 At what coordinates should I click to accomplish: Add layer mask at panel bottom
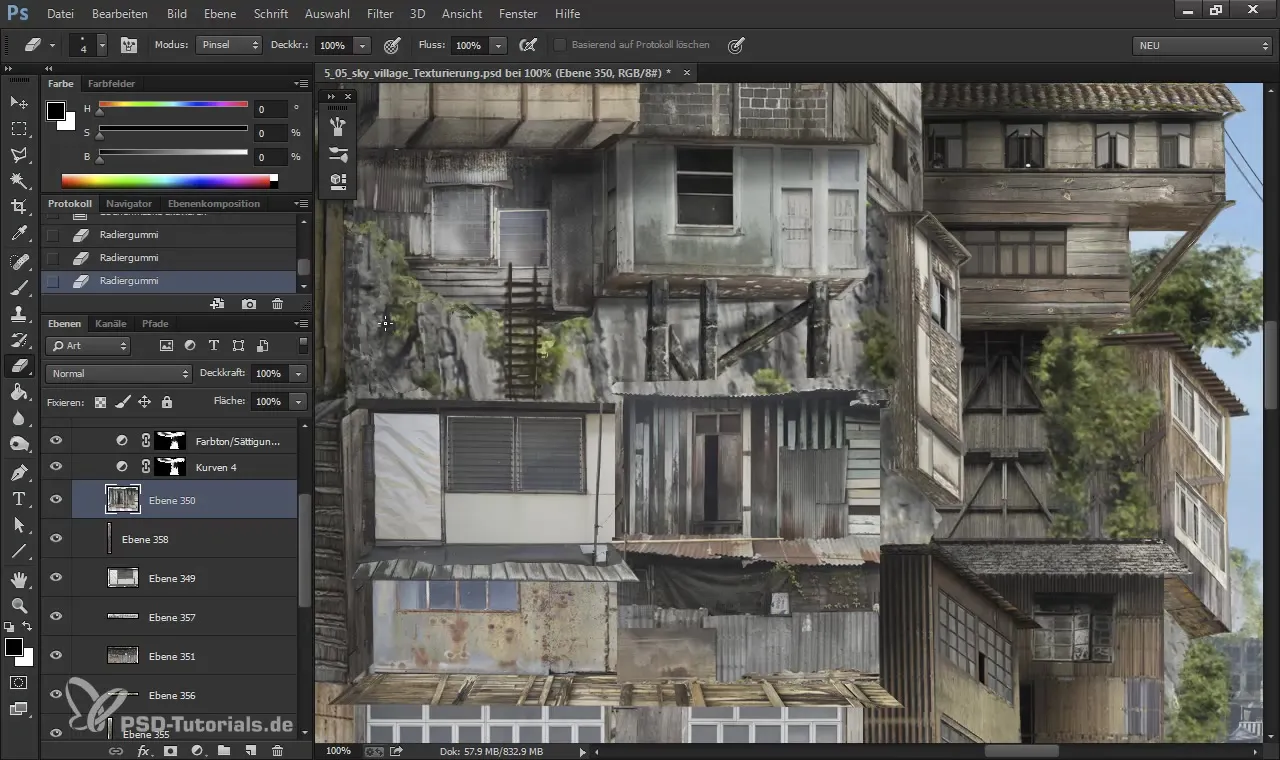click(x=170, y=750)
